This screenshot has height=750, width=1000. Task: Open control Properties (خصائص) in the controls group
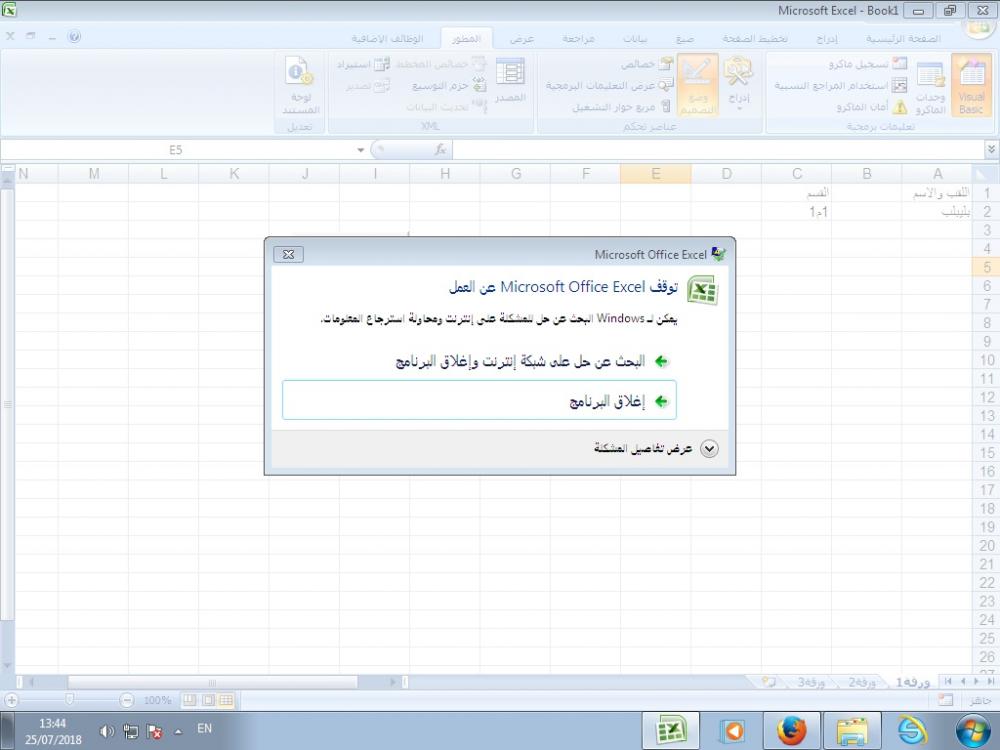point(647,64)
